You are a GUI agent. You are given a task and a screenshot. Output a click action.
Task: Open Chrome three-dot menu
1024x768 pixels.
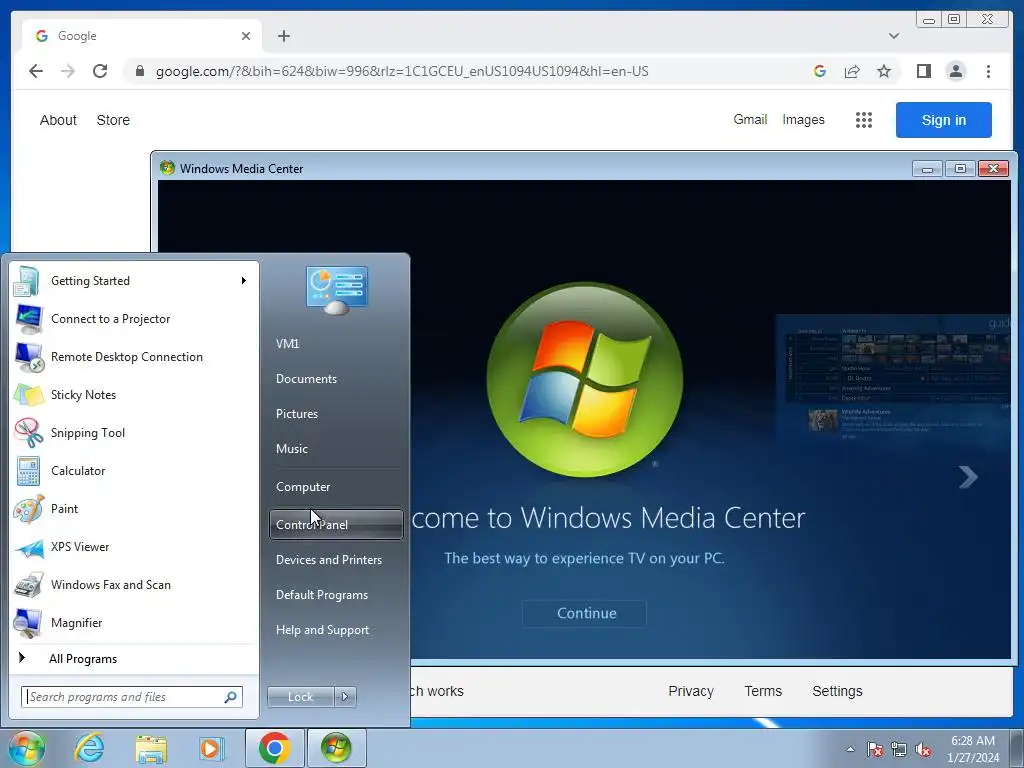[988, 71]
